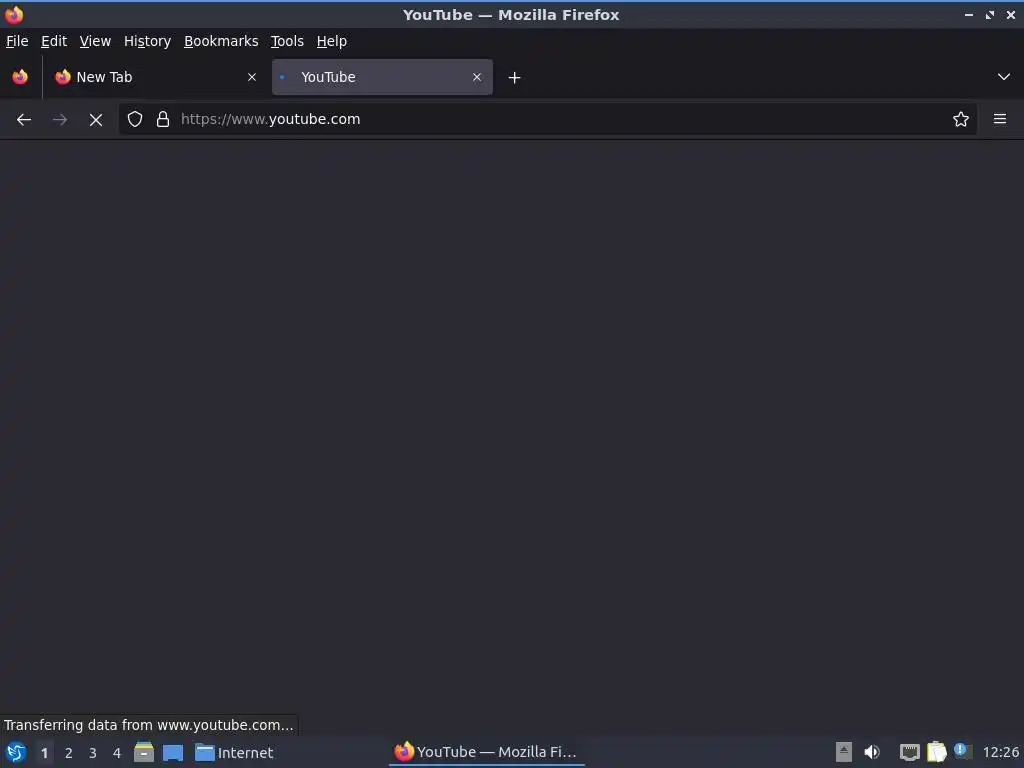
Task: Click the Firefox logo in title bar
Action: point(14,14)
